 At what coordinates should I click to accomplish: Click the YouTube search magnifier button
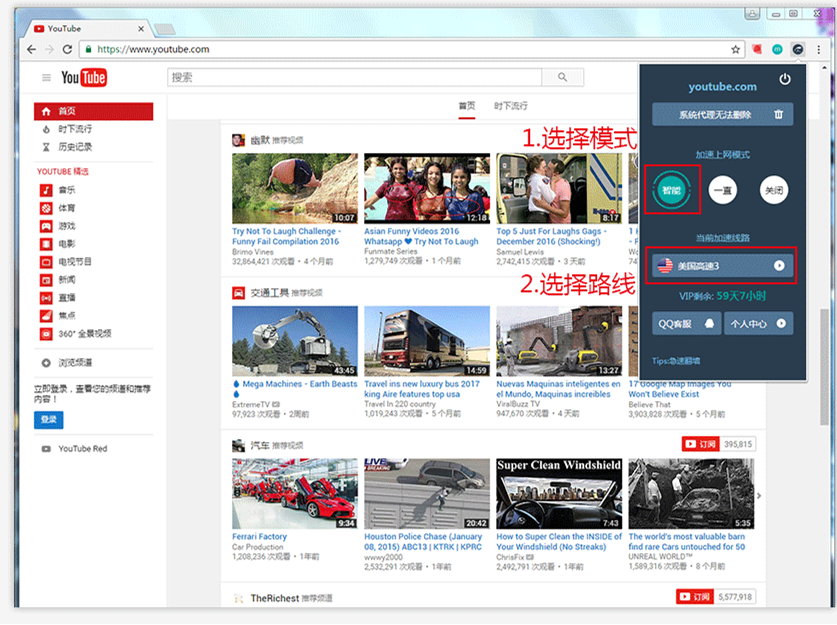point(563,77)
